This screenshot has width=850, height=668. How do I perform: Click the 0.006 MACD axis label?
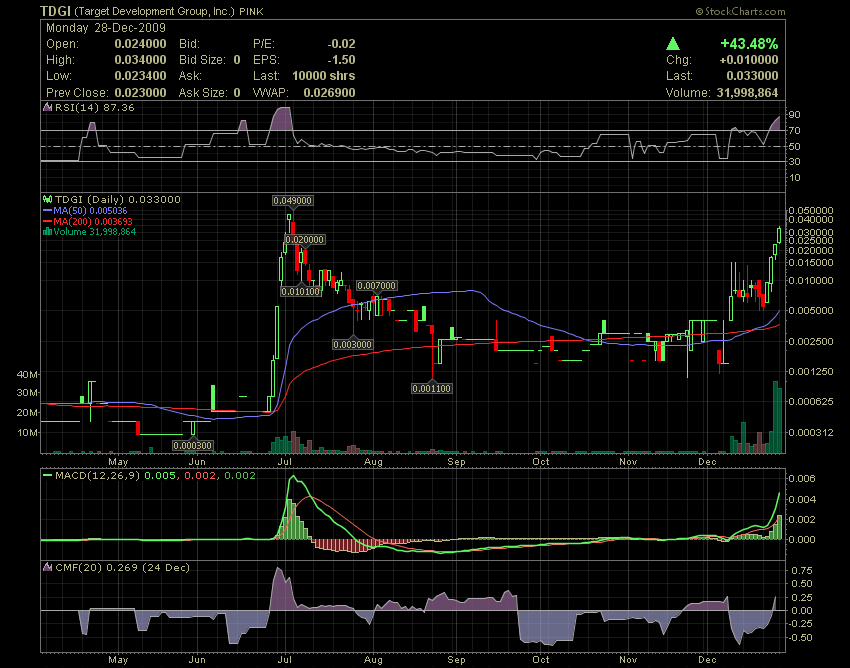[x=801, y=478]
